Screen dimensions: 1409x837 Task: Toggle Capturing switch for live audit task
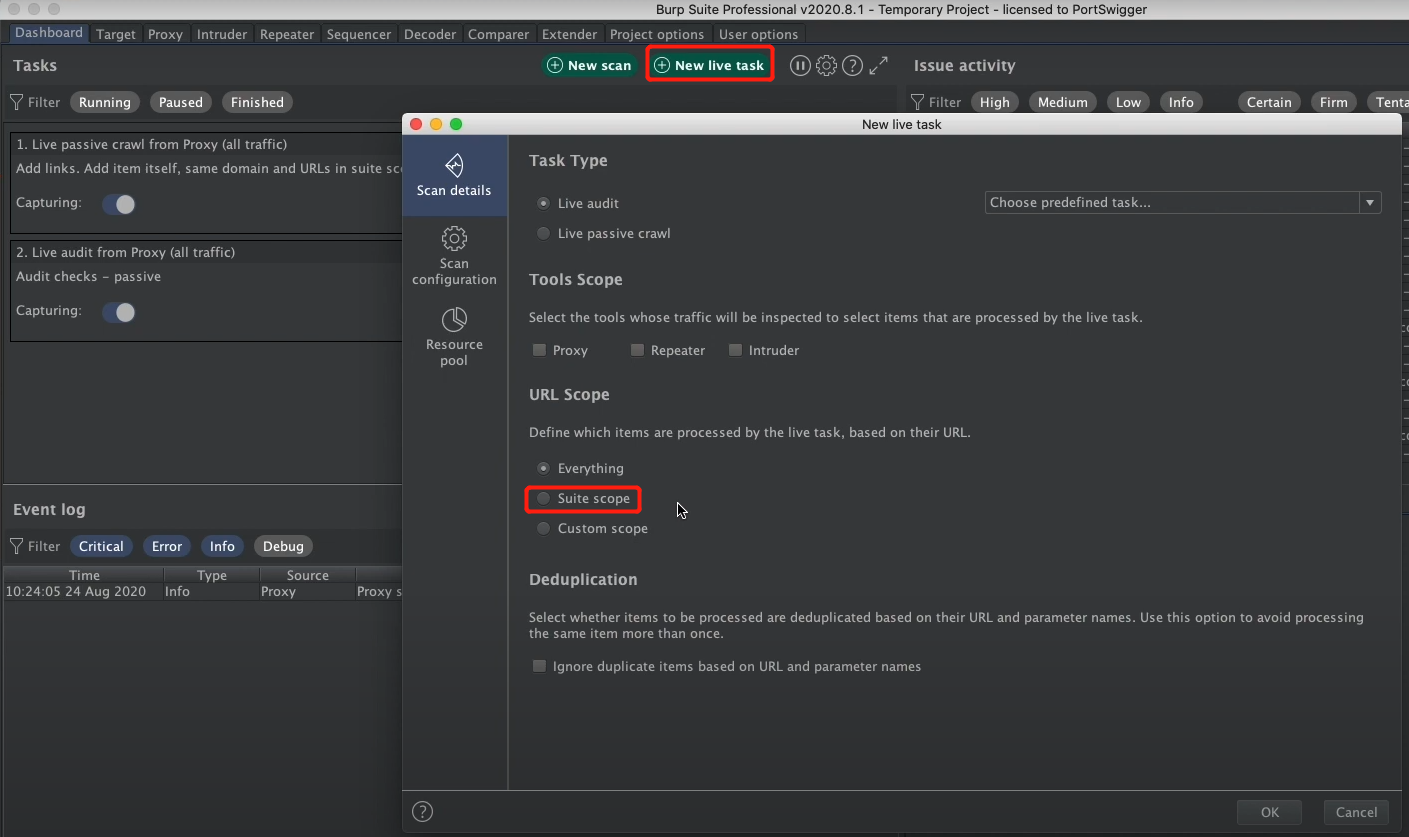click(x=119, y=312)
